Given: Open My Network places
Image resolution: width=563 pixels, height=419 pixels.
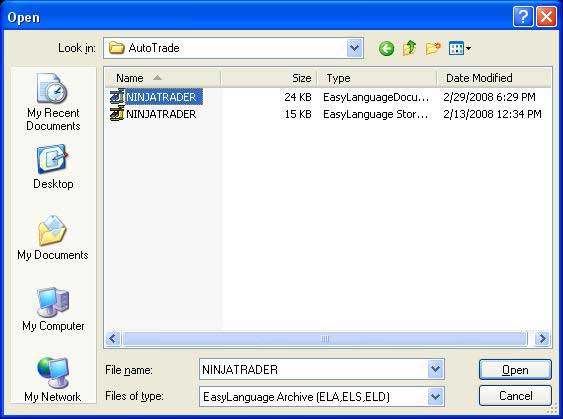Looking at the screenshot, I should (x=53, y=380).
